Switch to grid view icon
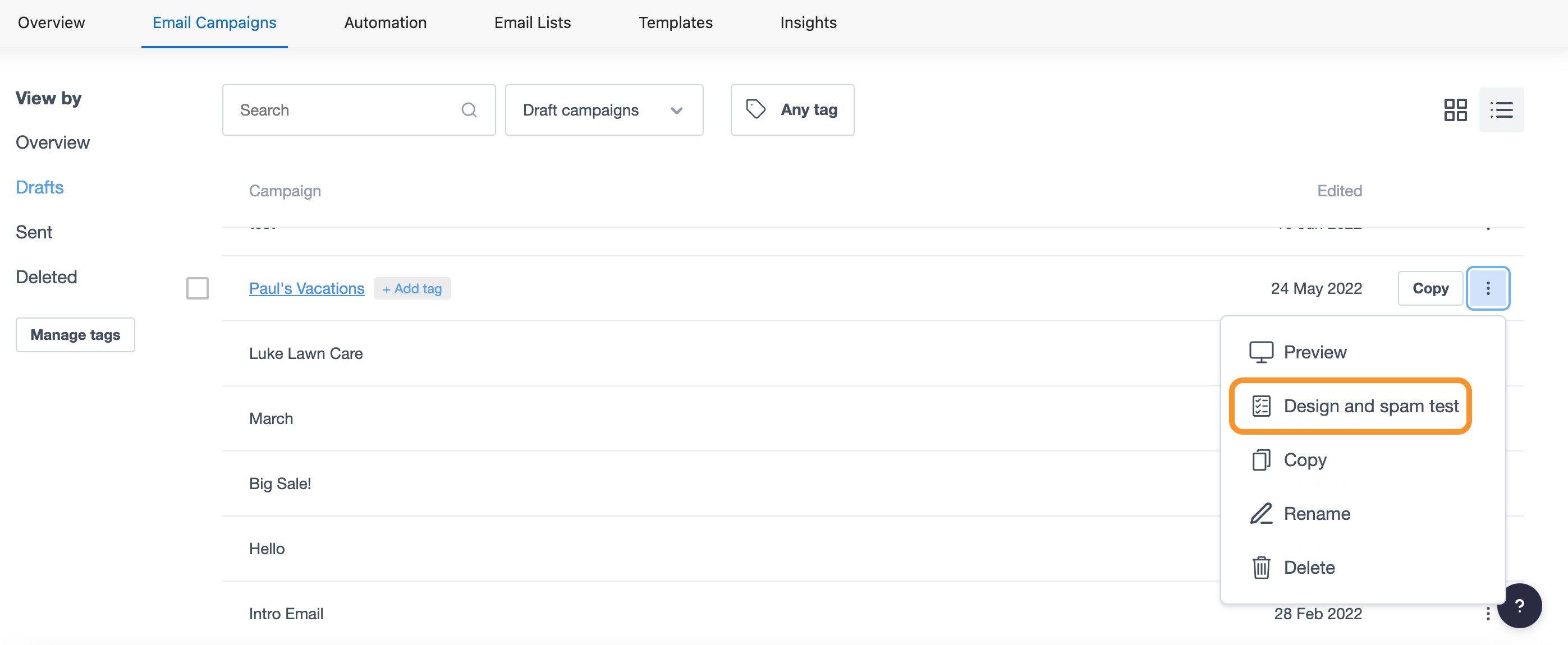The height and width of the screenshot is (645, 1568). click(x=1455, y=110)
